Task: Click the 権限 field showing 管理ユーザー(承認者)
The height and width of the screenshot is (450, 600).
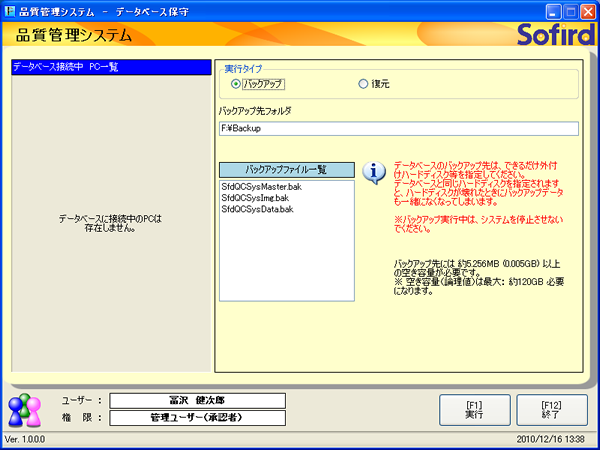Action: click(x=197, y=418)
